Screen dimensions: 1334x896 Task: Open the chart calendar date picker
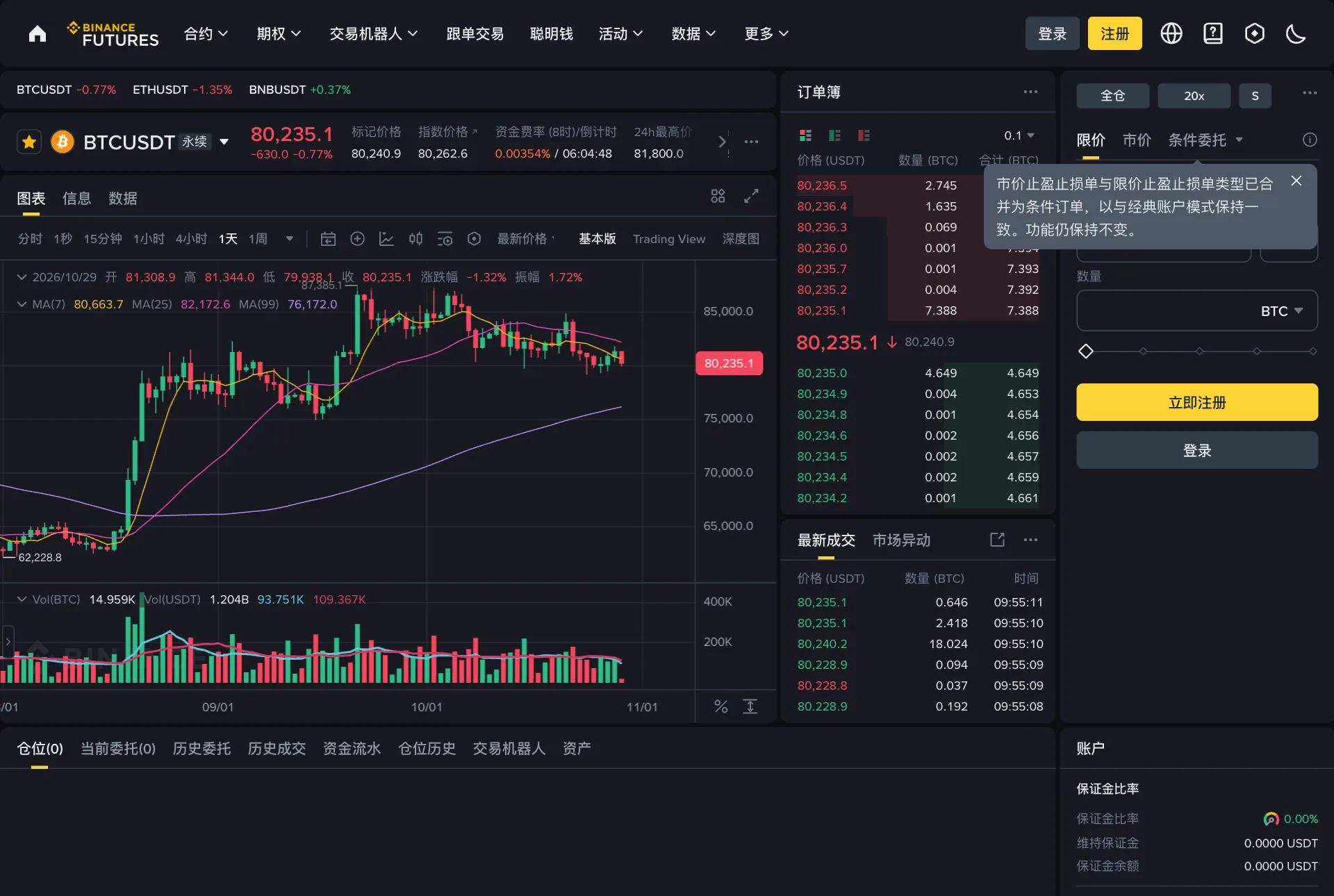(x=328, y=239)
